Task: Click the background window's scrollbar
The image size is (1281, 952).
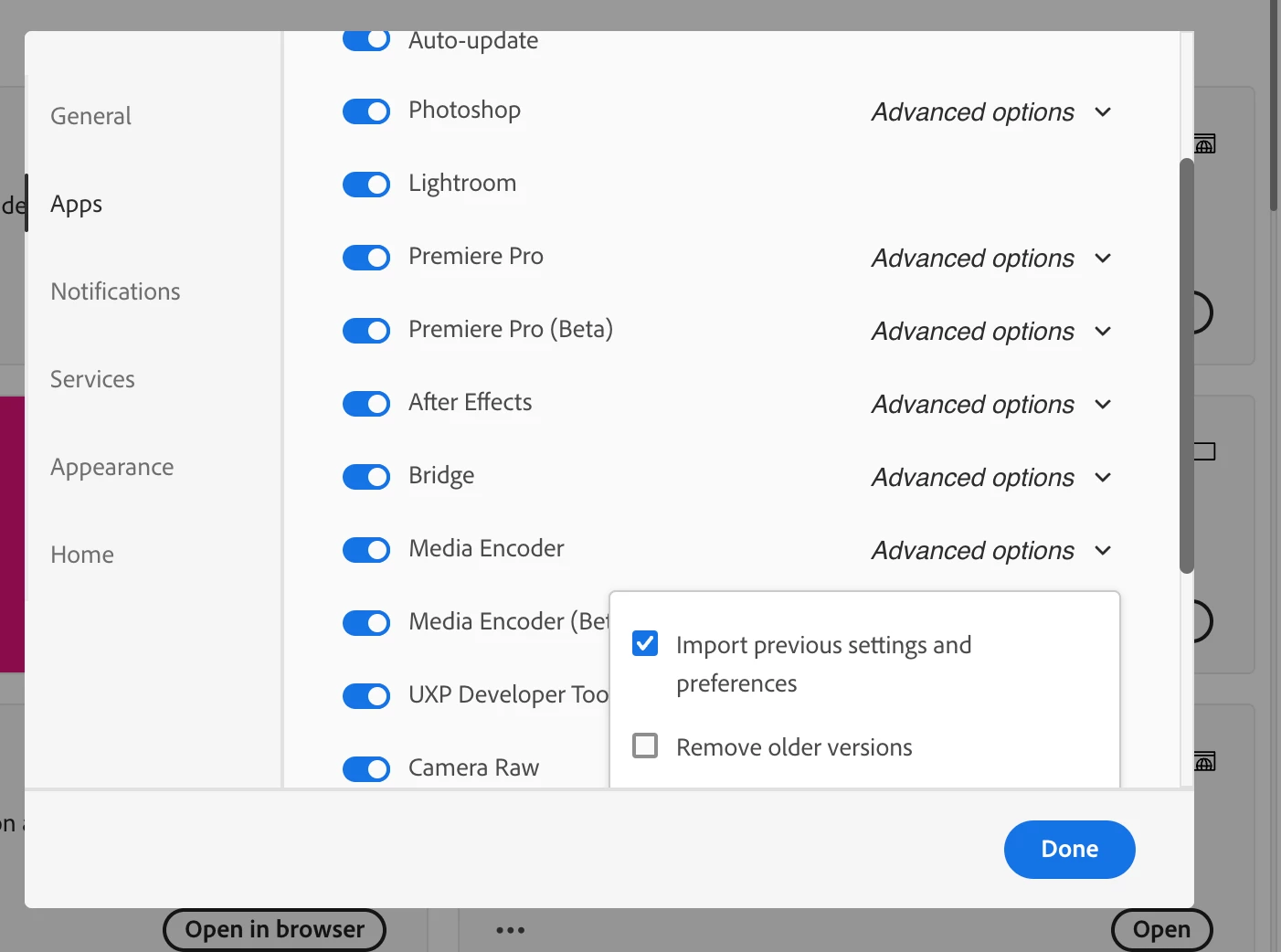Action: [1274, 105]
